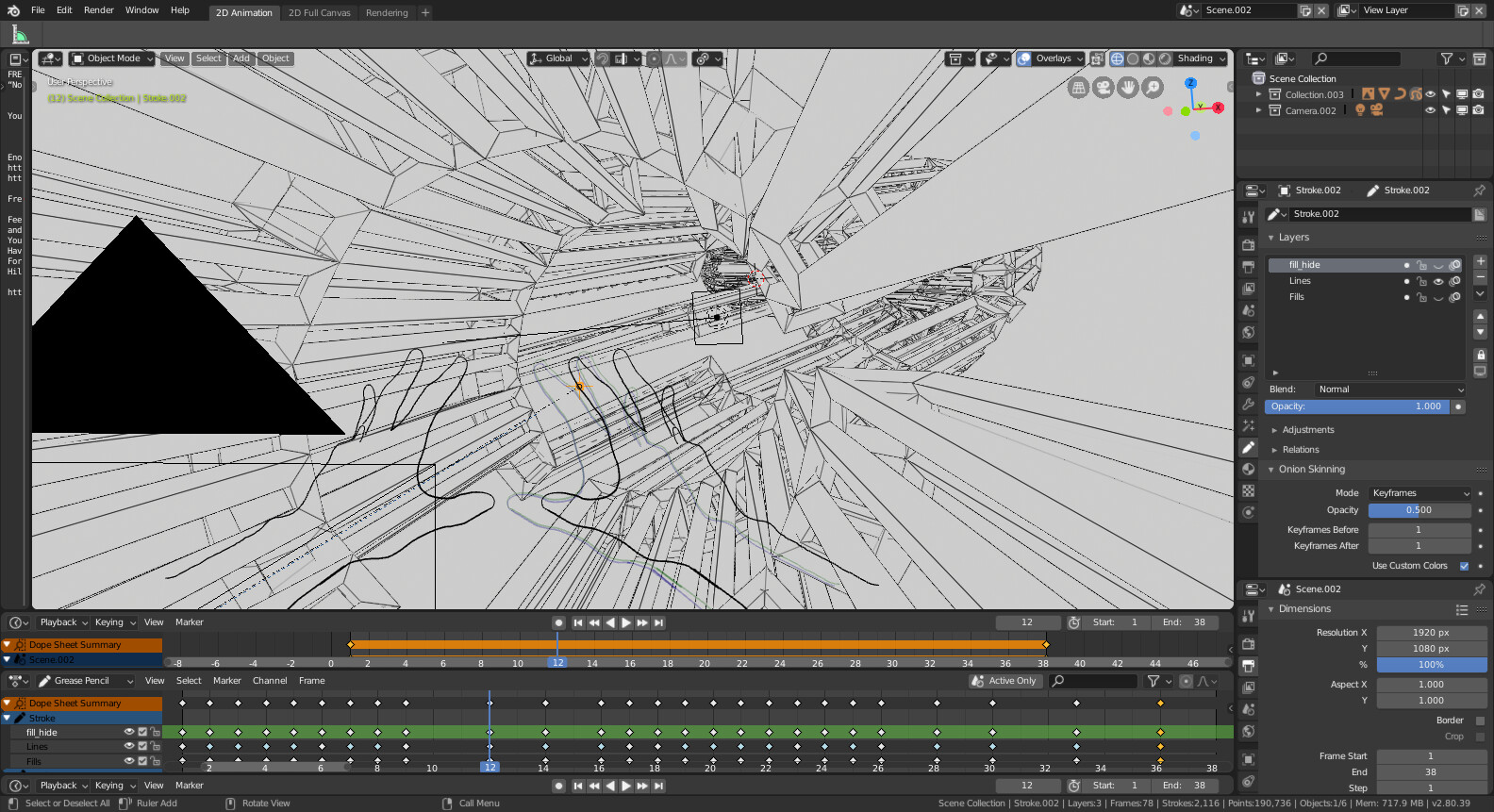Click Active Only button in dope sheet

1005,681
